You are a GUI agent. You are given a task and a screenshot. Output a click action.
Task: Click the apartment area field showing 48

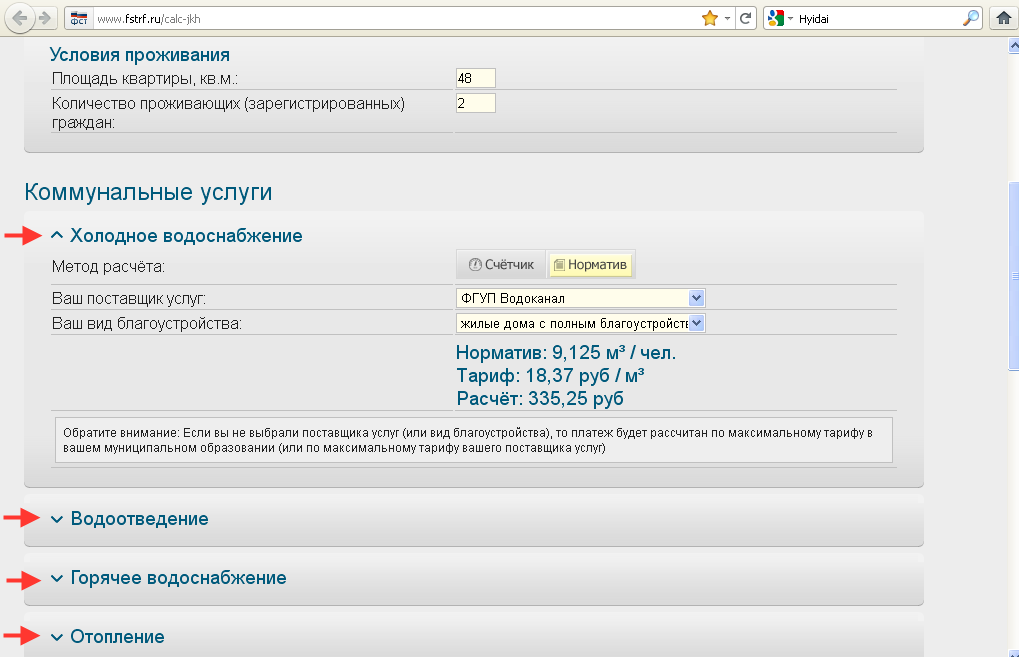click(x=476, y=78)
